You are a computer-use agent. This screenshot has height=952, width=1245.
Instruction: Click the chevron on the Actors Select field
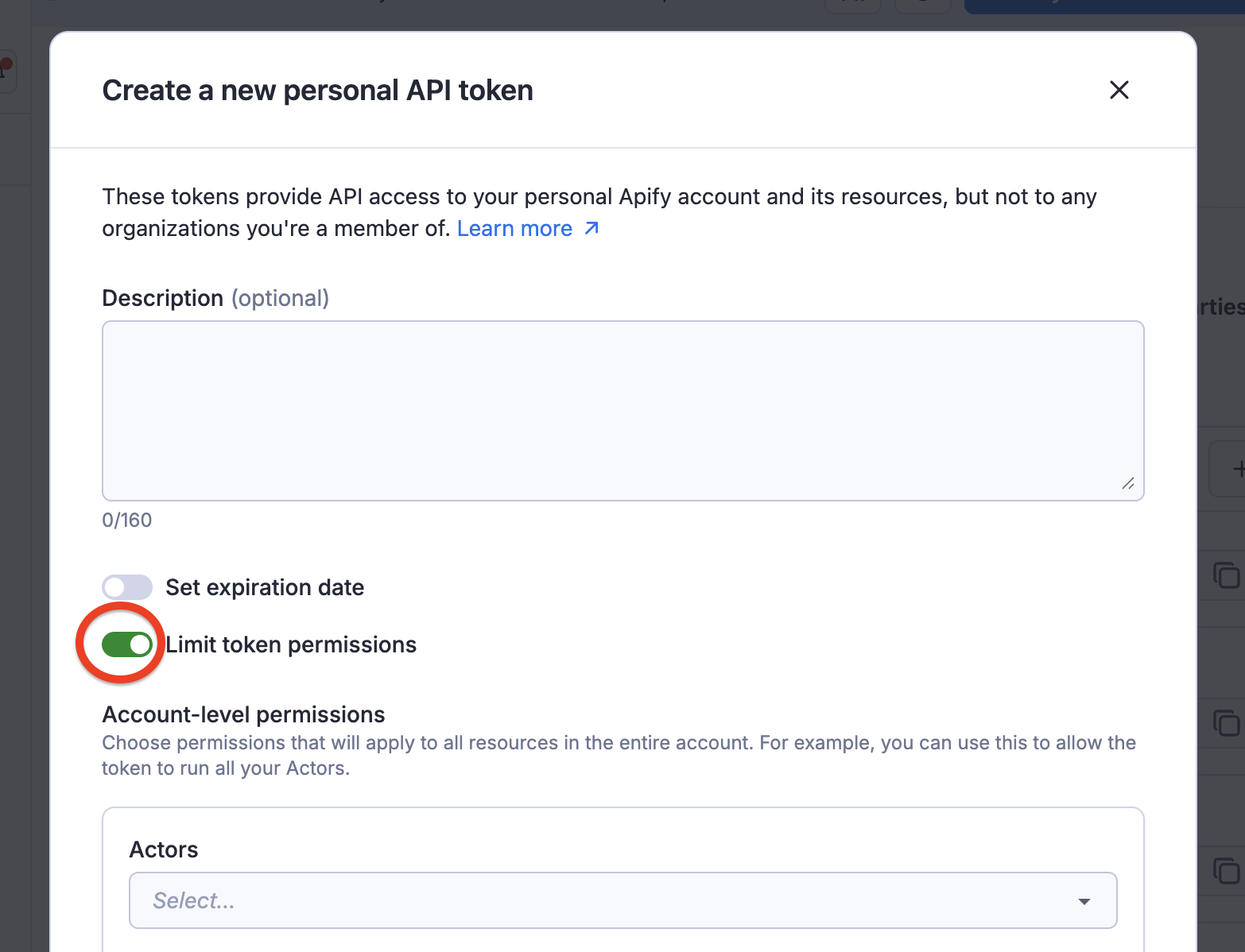tap(1084, 901)
